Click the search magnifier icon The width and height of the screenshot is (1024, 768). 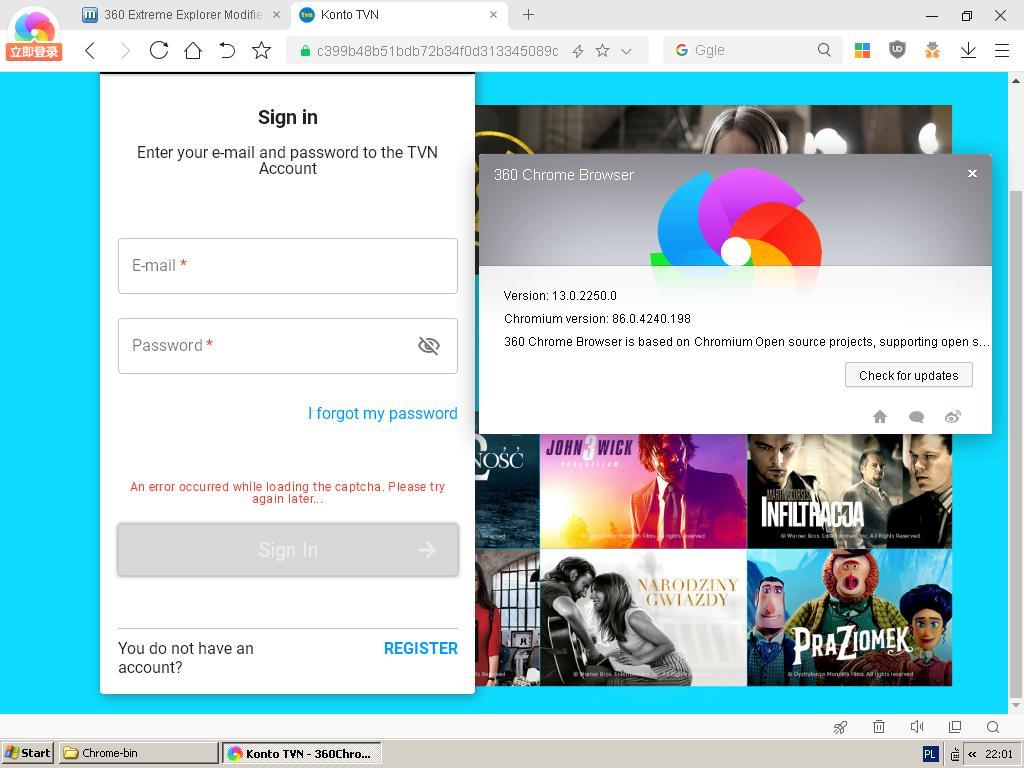(x=824, y=50)
